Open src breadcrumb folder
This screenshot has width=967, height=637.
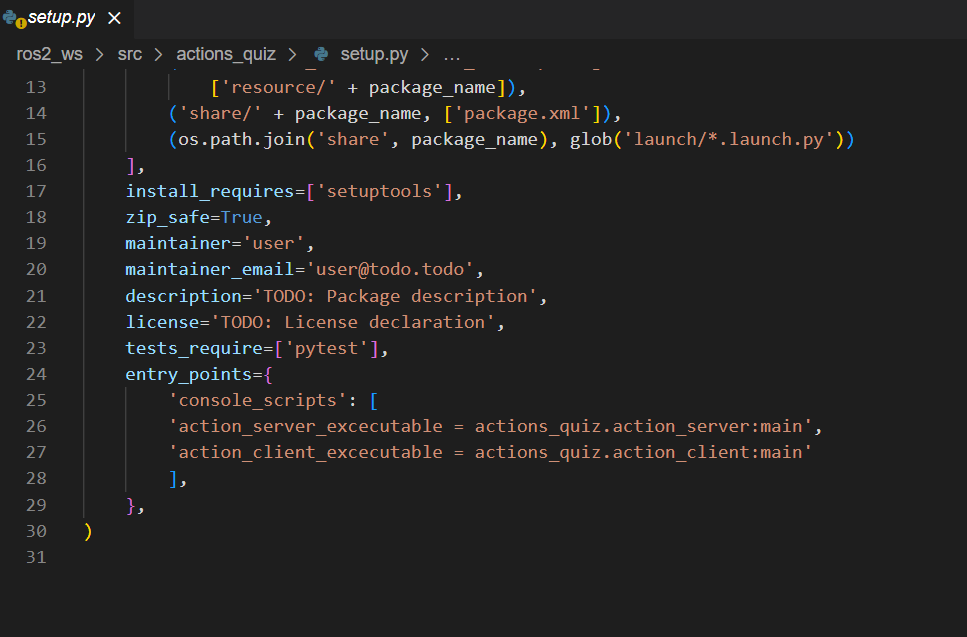click(x=130, y=54)
